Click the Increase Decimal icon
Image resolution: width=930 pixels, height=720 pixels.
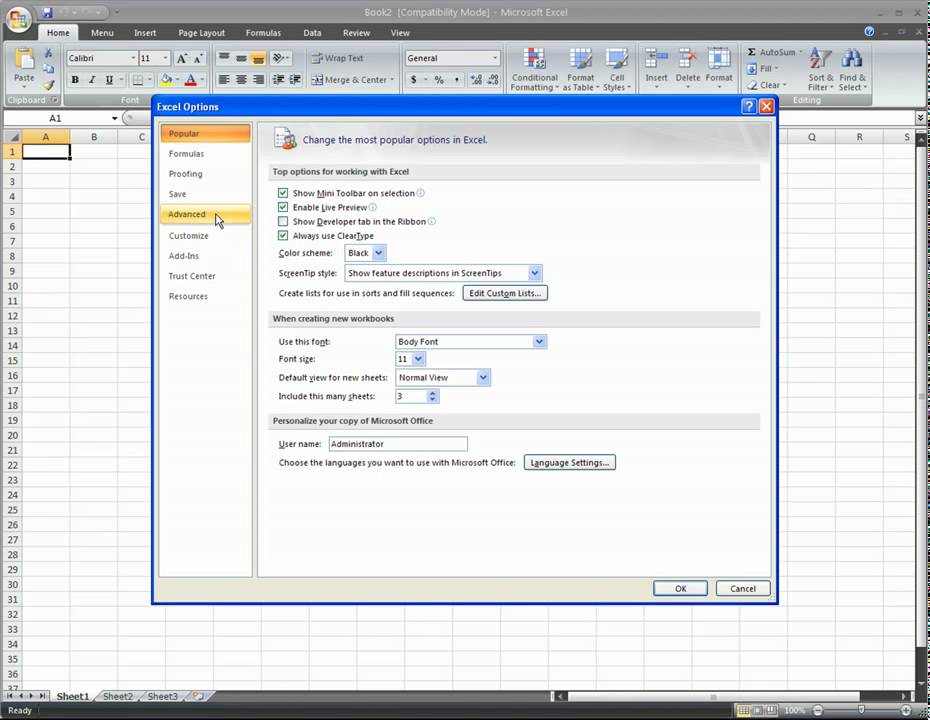476,79
